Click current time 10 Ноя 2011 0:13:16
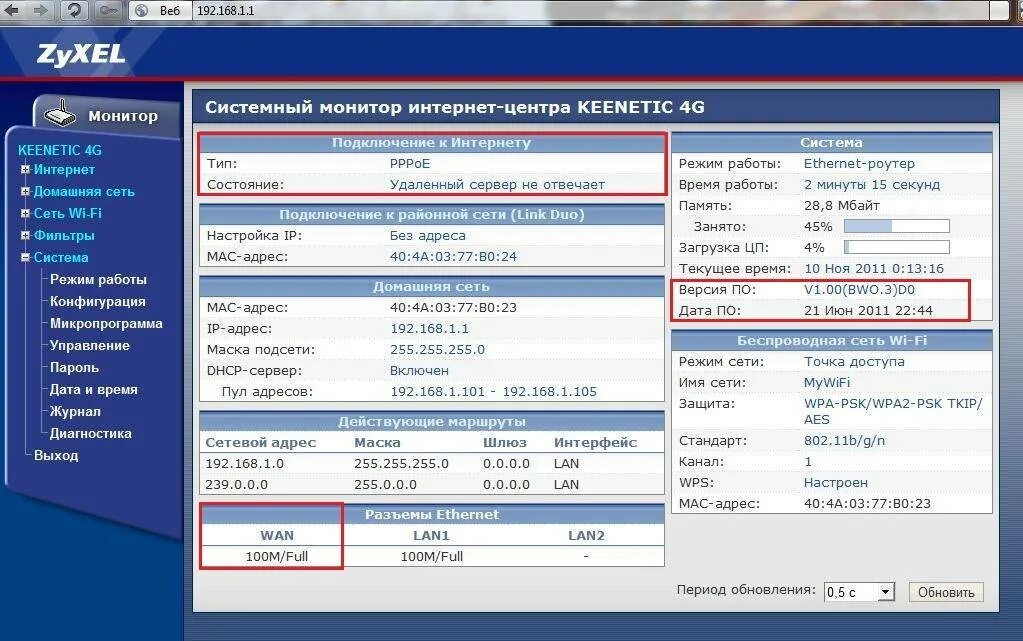The width and height of the screenshot is (1023, 641). pyautogui.click(x=874, y=268)
